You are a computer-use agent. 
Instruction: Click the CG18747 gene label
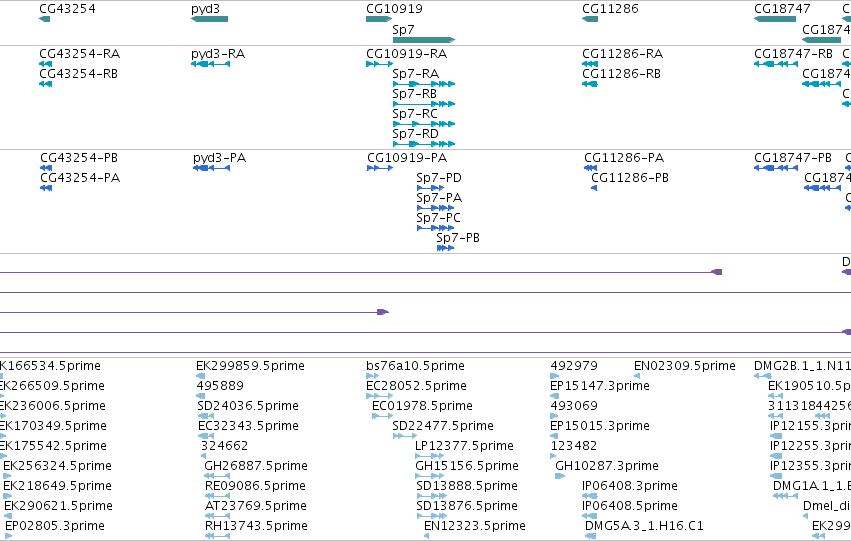(x=782, y=9)
